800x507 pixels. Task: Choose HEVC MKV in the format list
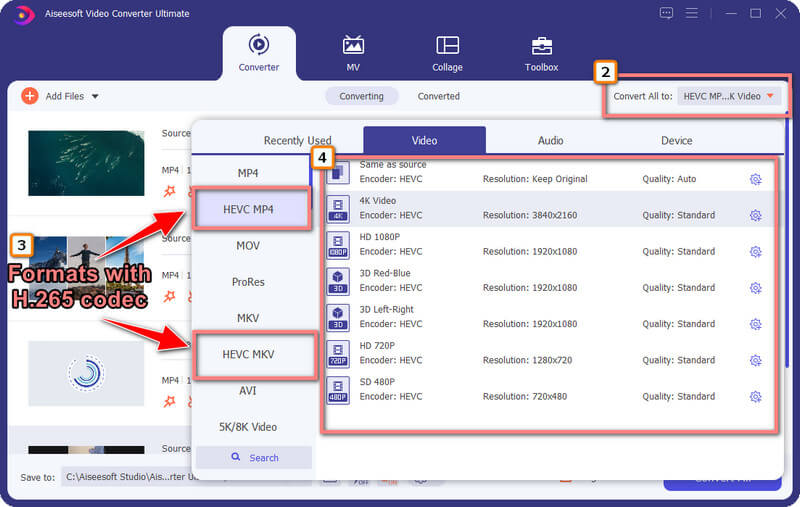(x=248, y=354)
